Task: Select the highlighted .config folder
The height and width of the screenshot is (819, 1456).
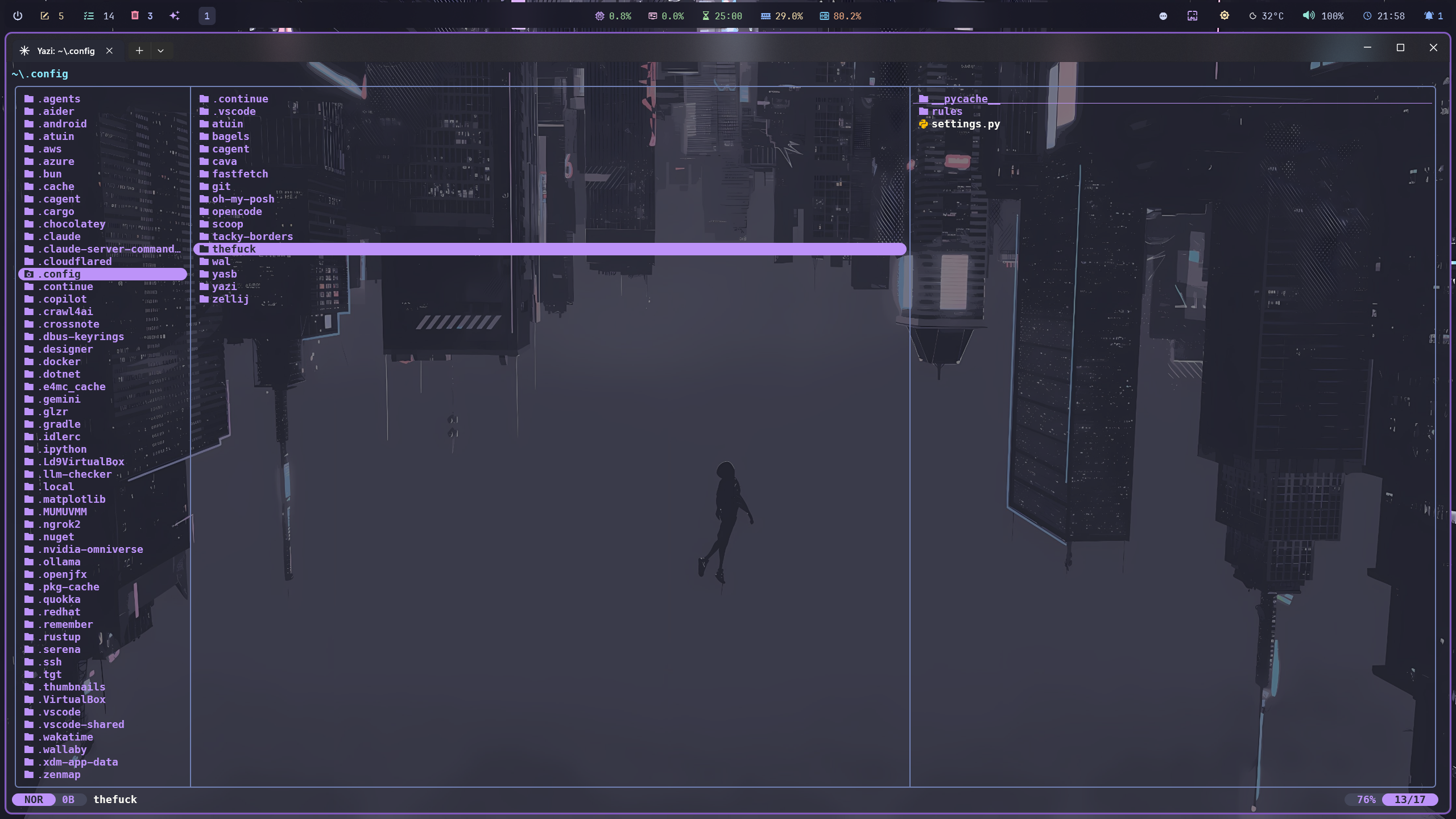Action: click(102, 274)
